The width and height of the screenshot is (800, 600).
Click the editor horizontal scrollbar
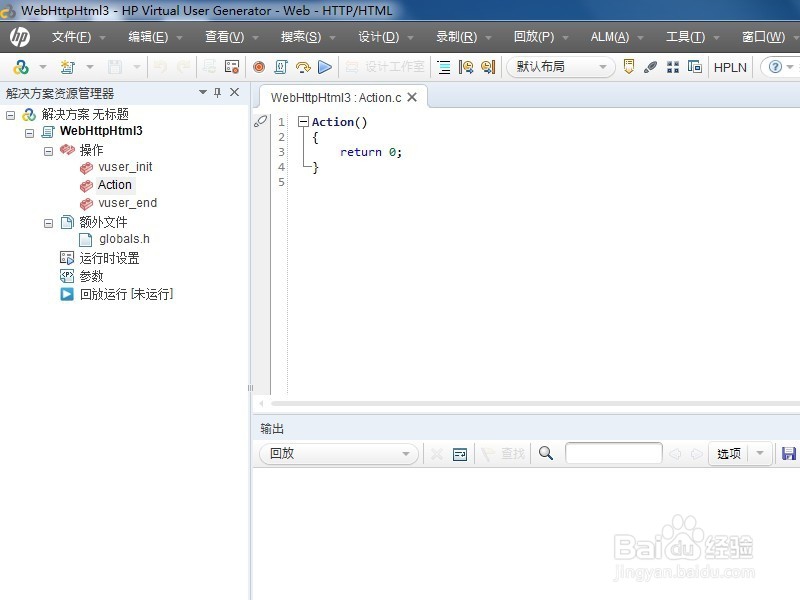pyautogui.click(x=536, y=404)
